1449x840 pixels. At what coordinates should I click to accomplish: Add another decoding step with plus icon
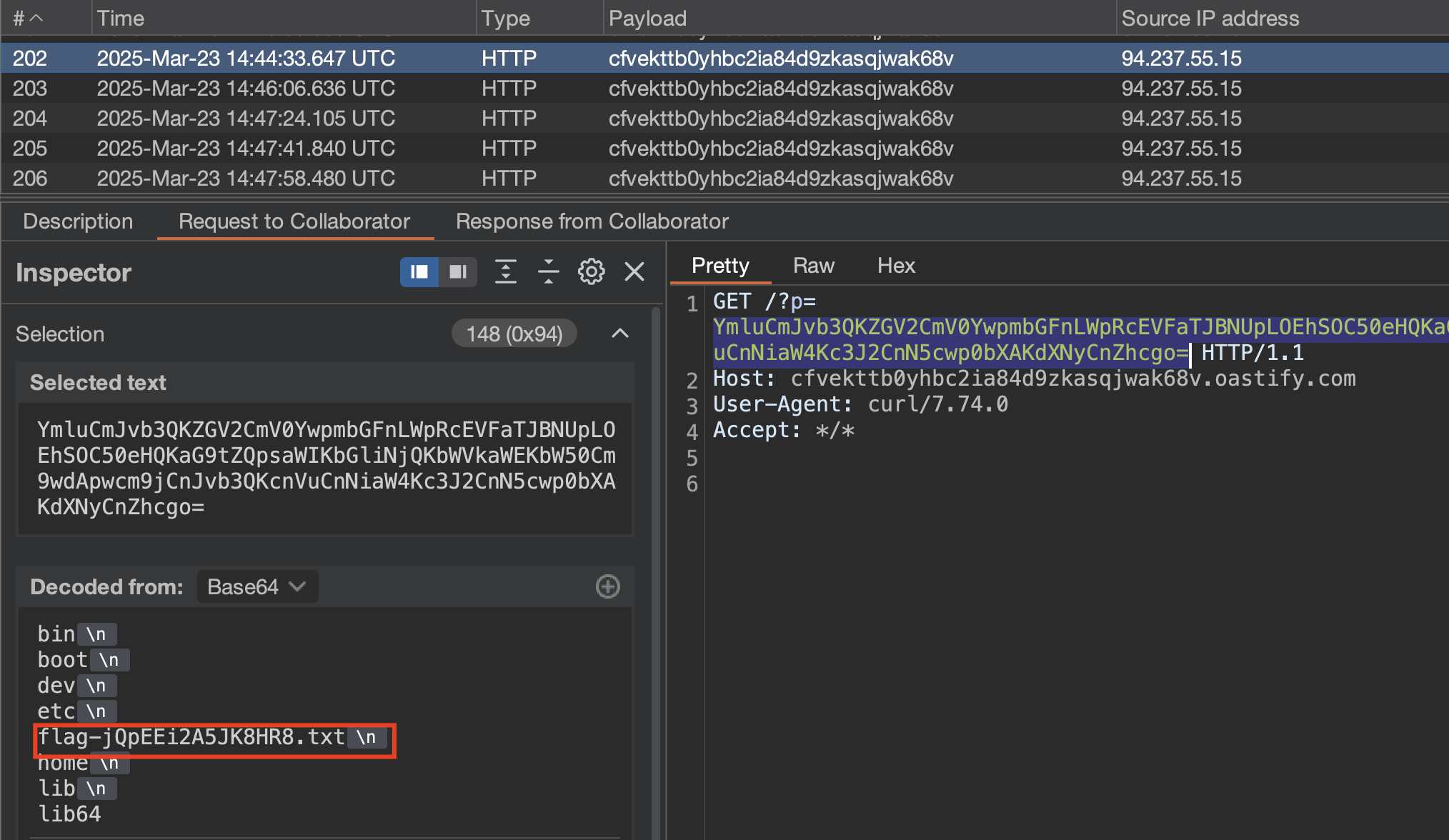pos(608,587)
